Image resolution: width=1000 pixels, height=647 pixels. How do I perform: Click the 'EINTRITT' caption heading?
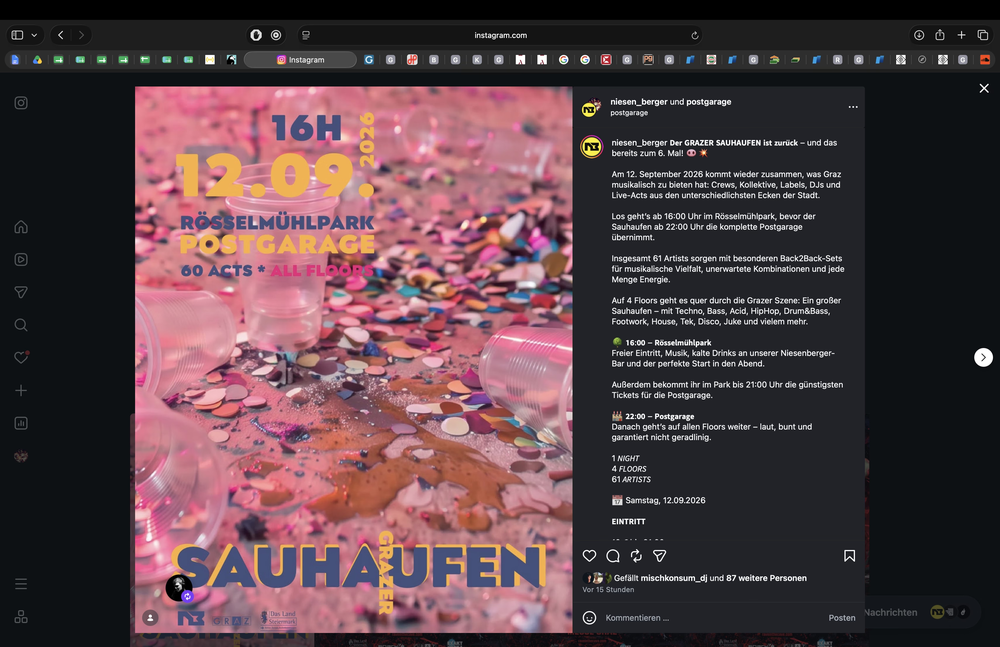[x=629, y=521]
